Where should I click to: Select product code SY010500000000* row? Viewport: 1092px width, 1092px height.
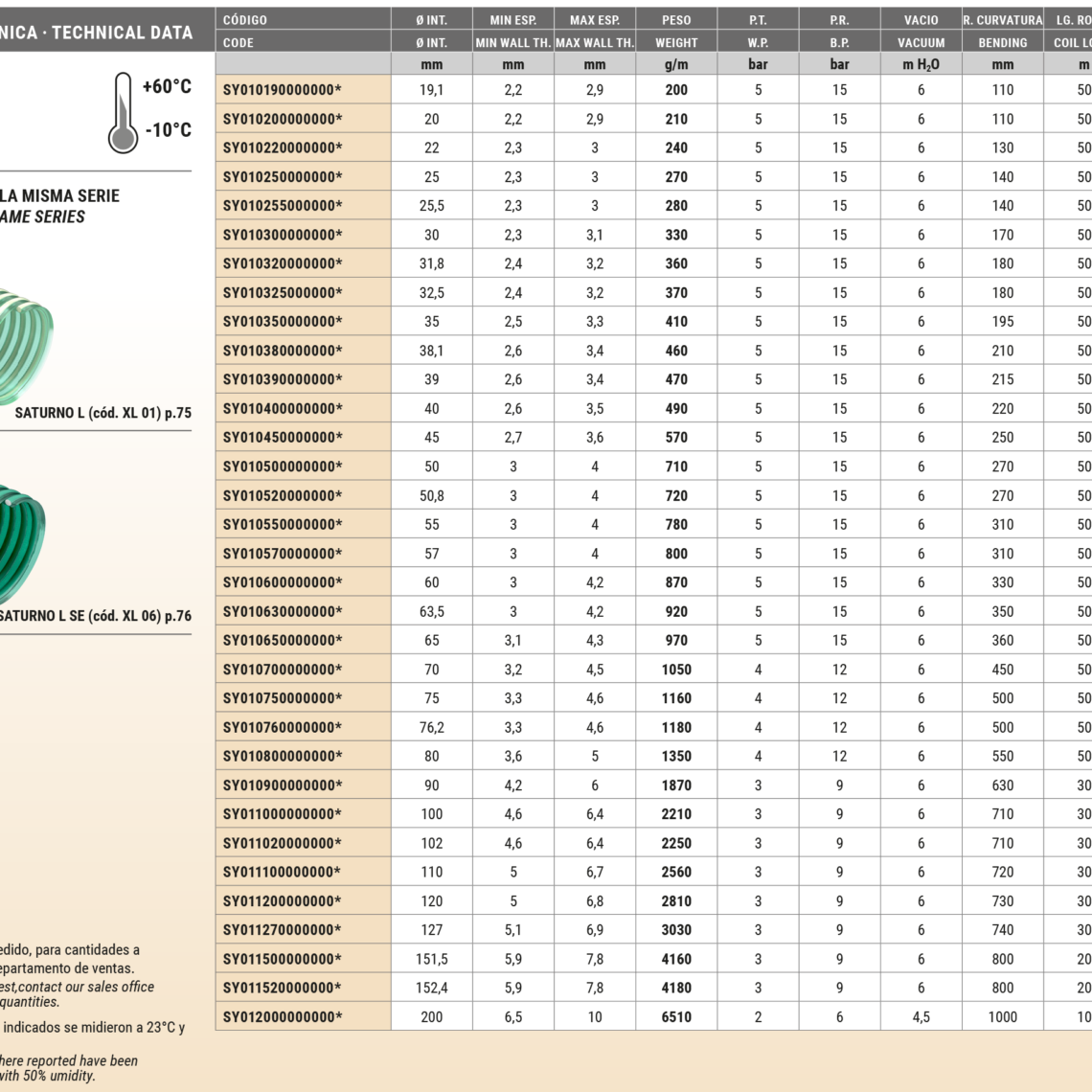point(283,466)
